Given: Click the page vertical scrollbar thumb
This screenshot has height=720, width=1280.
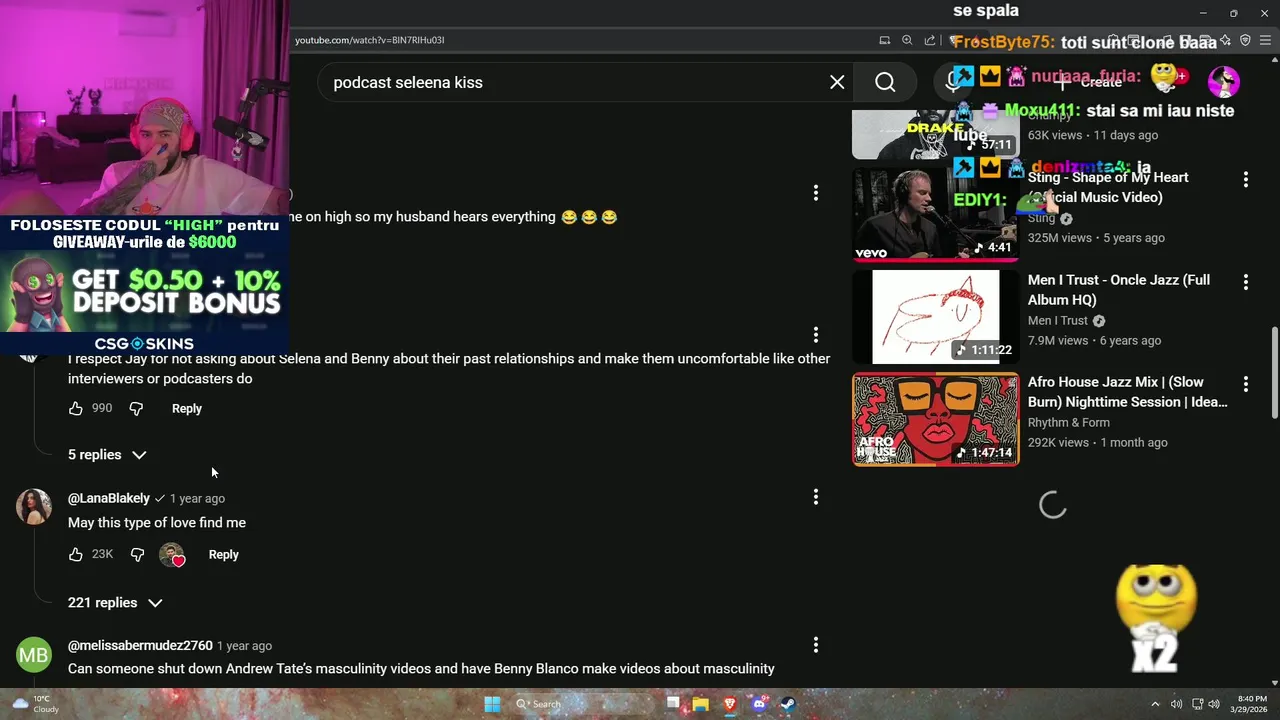Looking at the screenshot, I should tap(1274, 372).
